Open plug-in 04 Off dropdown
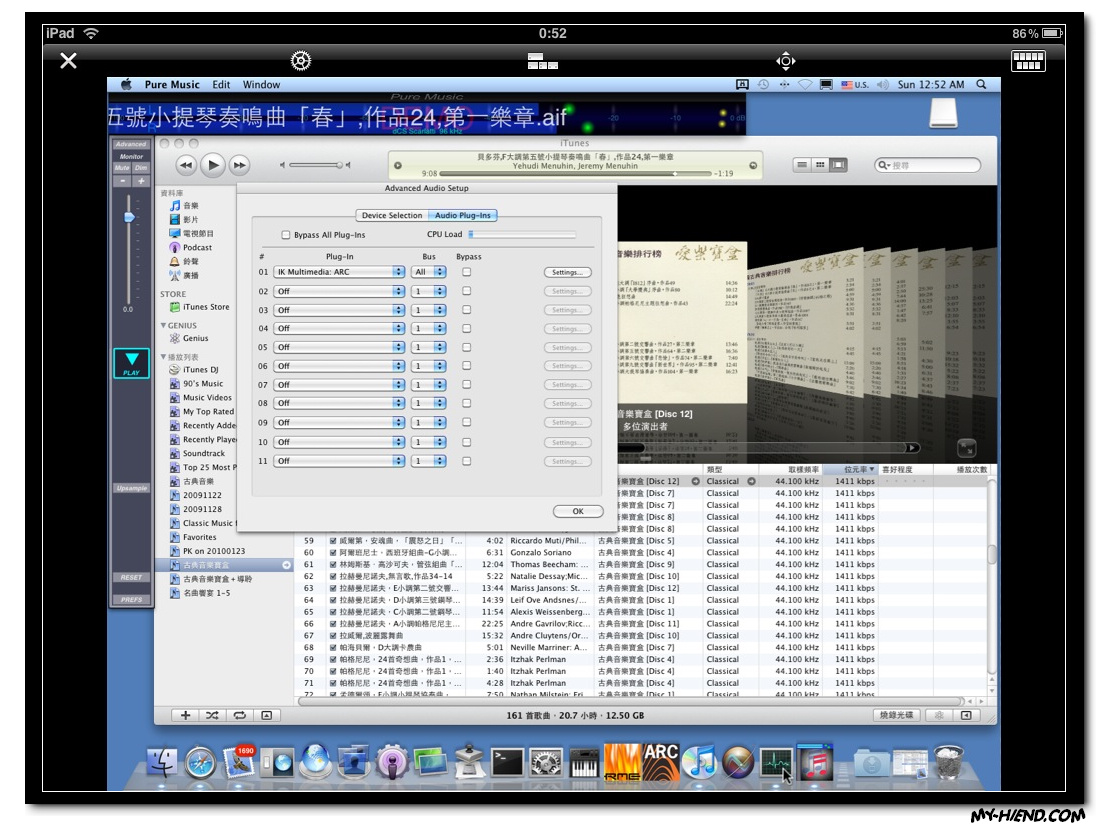 pyautogui.click(x=339, y=329)
